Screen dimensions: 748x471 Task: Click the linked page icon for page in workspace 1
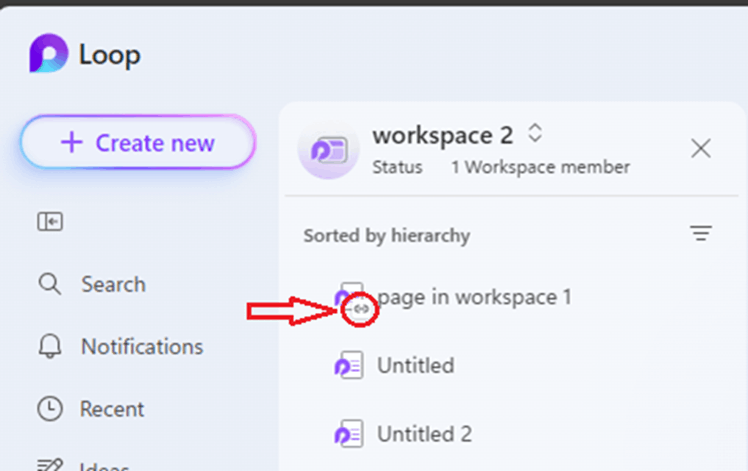[352, 298]
